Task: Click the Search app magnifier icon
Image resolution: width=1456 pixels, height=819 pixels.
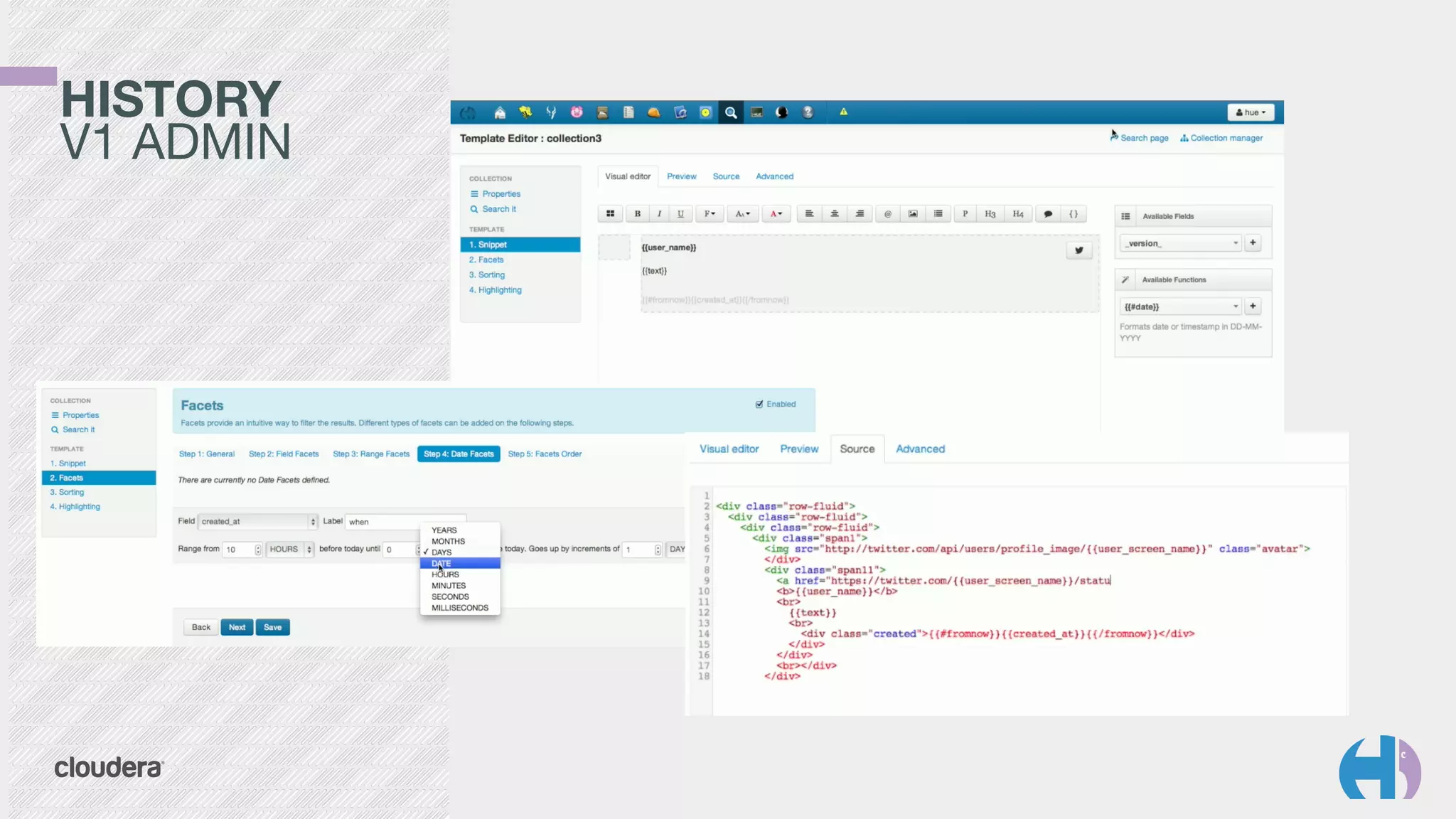Action: (x=730, y=112)
